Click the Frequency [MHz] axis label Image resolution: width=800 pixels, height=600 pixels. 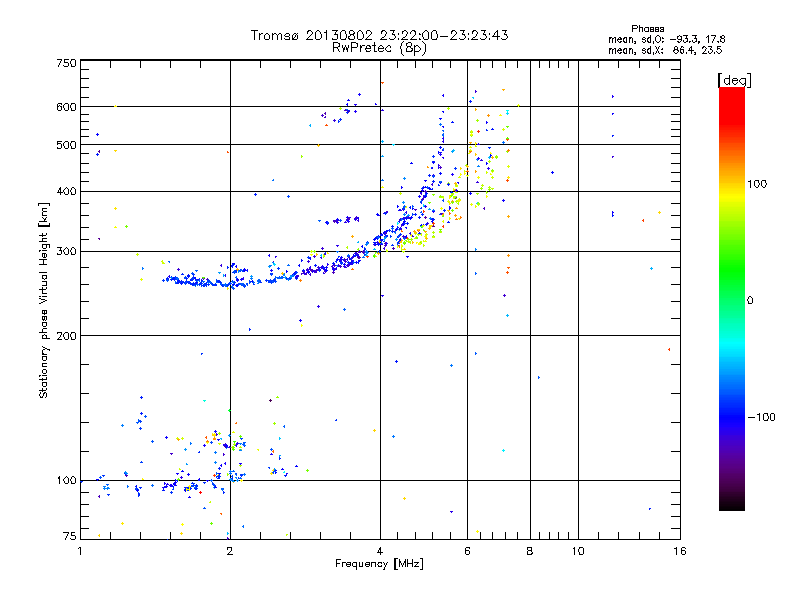[x=379, y=565]
